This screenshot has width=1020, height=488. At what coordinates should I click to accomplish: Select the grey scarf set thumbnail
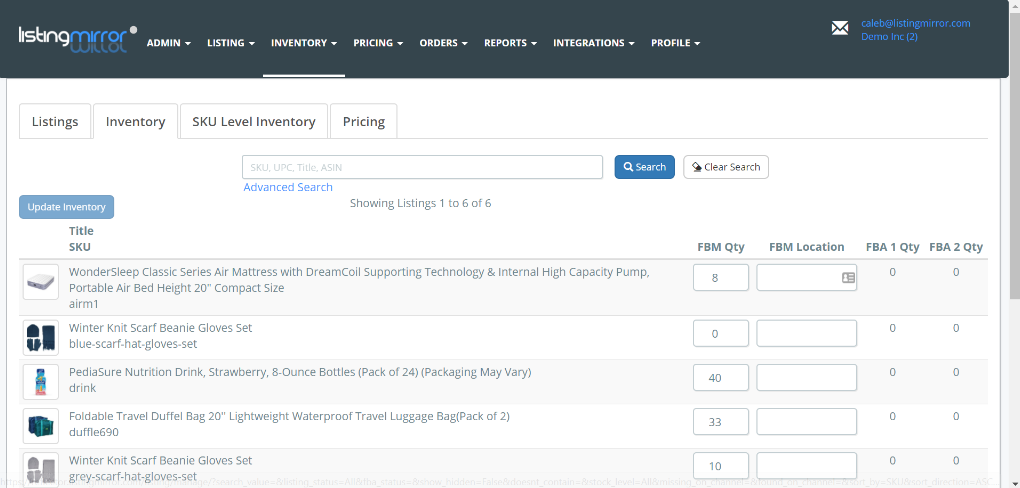41,468
